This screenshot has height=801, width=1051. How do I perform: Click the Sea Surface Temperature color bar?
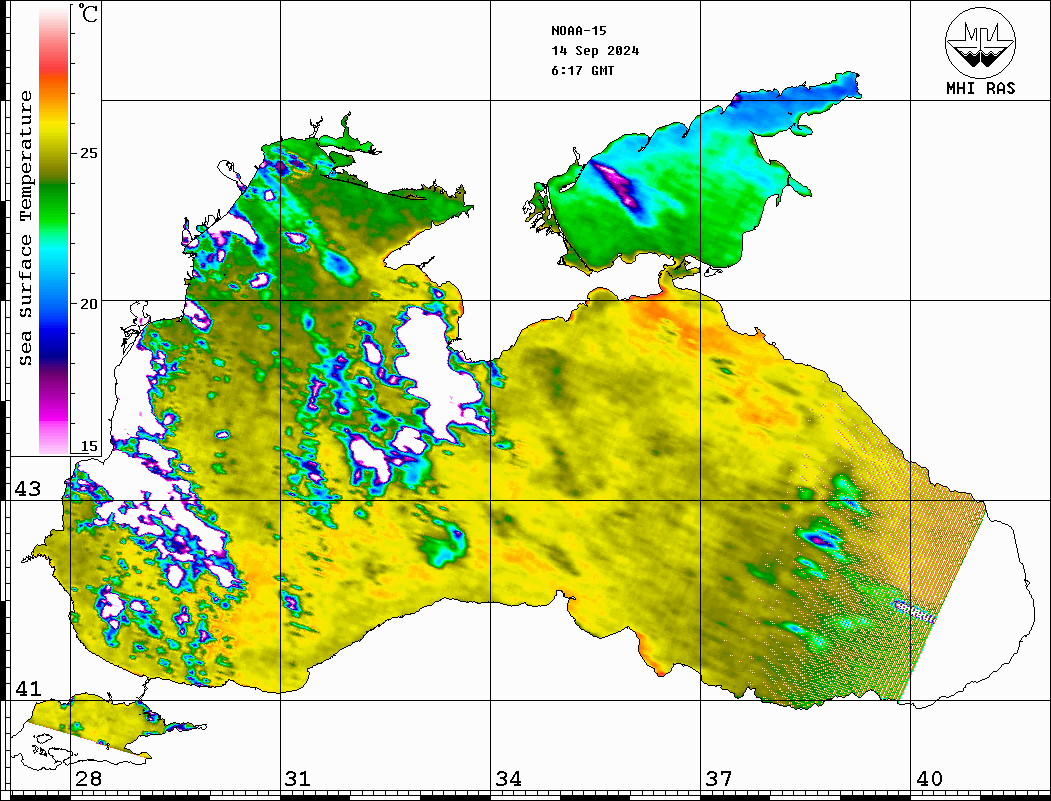[x=54, y=229]
